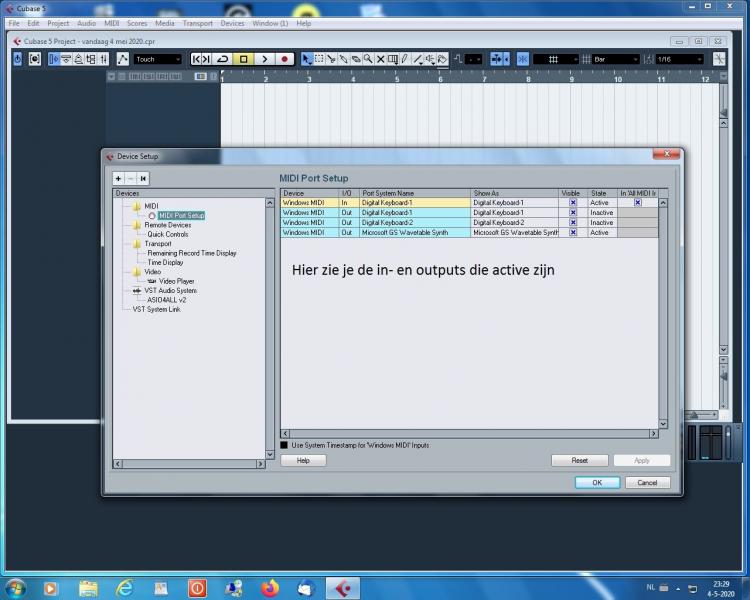The image size is (750, 600).
Task: Open the Touch automation mode dropdown
Action: point(157,59)
